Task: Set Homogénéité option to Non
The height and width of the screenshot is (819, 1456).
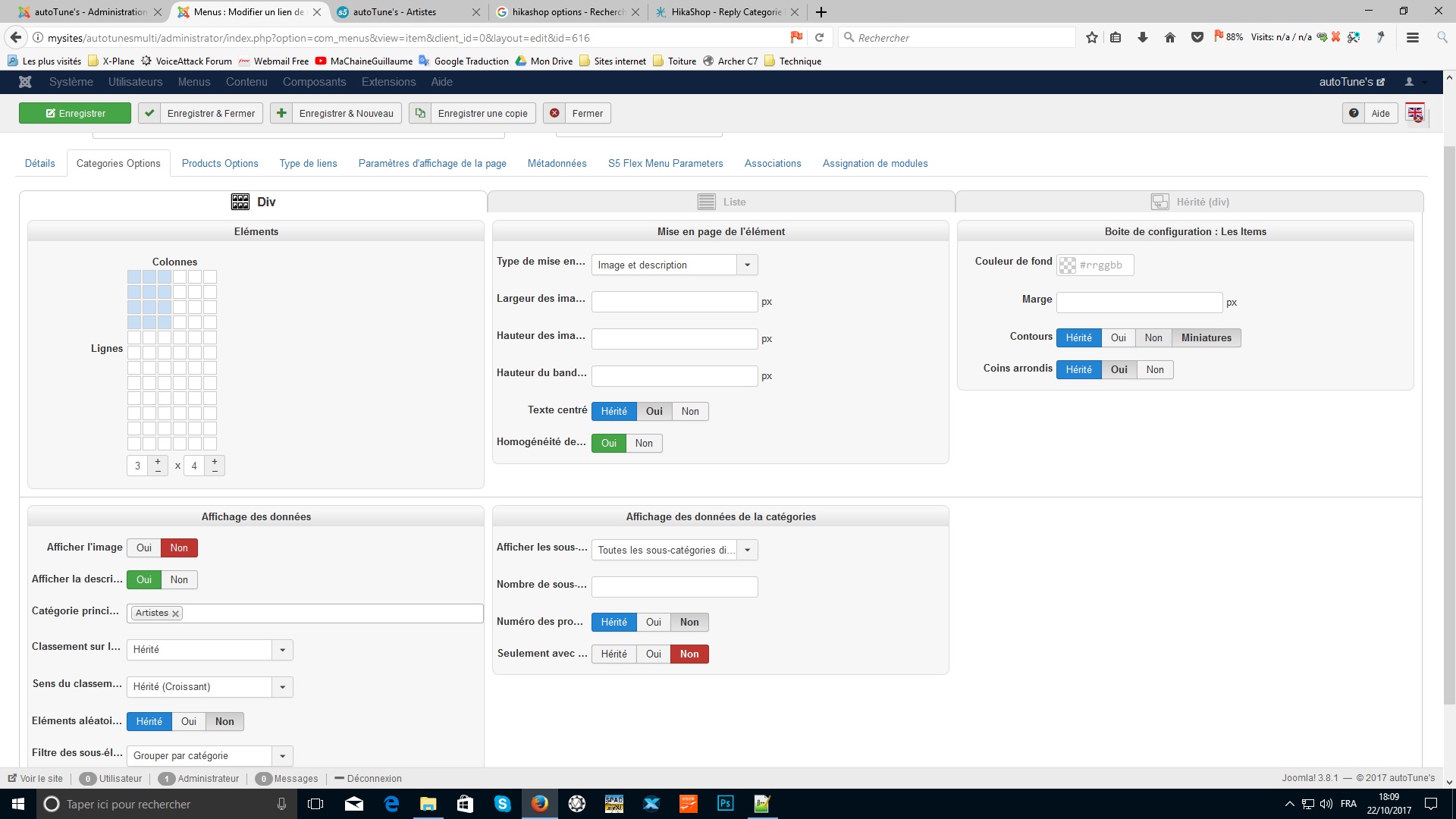Action: [x=644, y=443]
